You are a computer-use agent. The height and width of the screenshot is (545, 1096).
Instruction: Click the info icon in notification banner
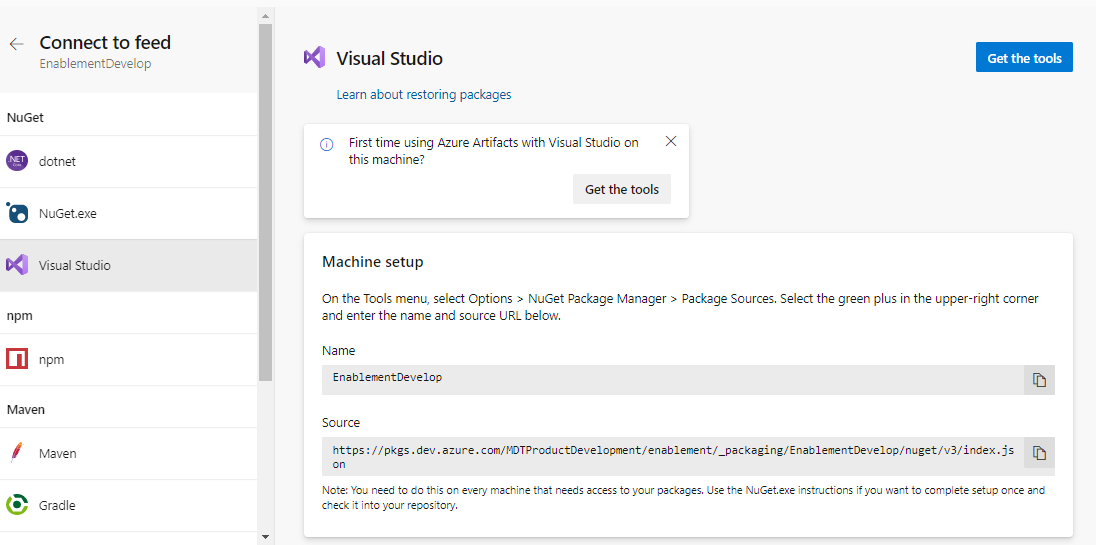click(326, 144)
